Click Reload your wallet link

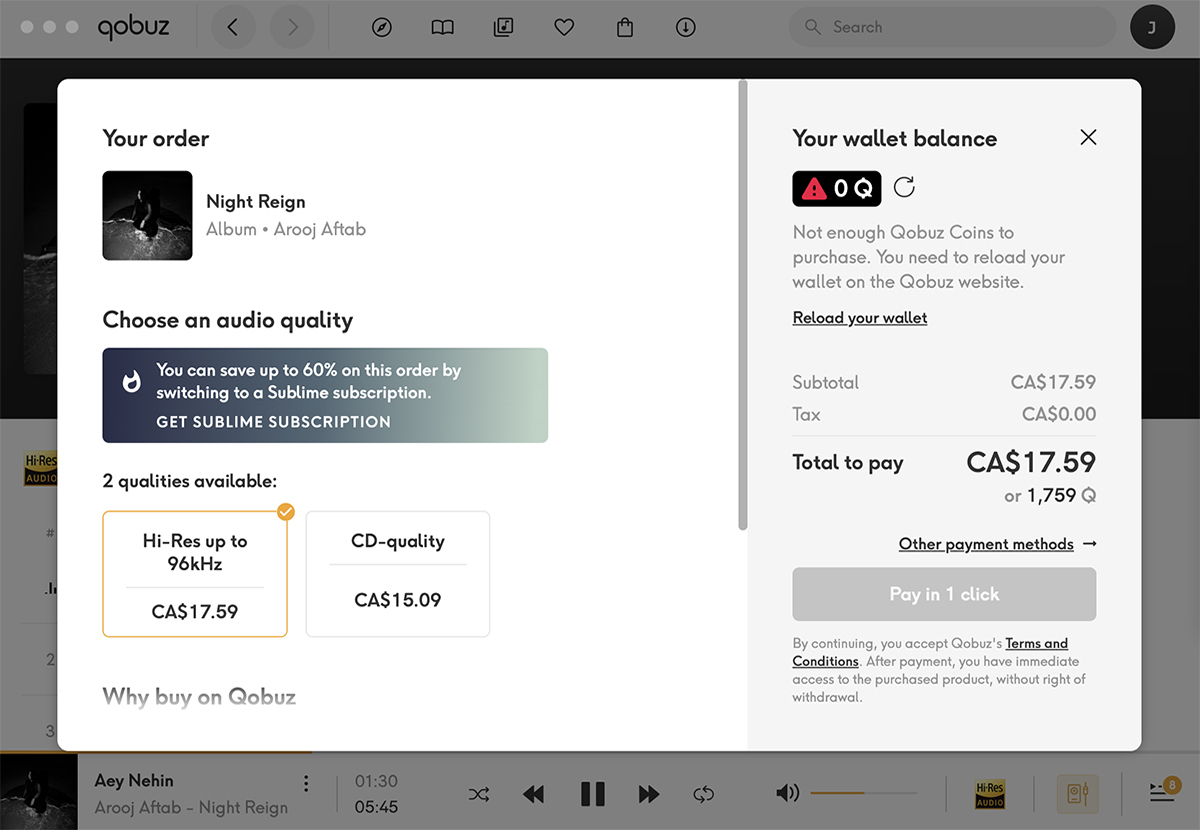[860, 318]
